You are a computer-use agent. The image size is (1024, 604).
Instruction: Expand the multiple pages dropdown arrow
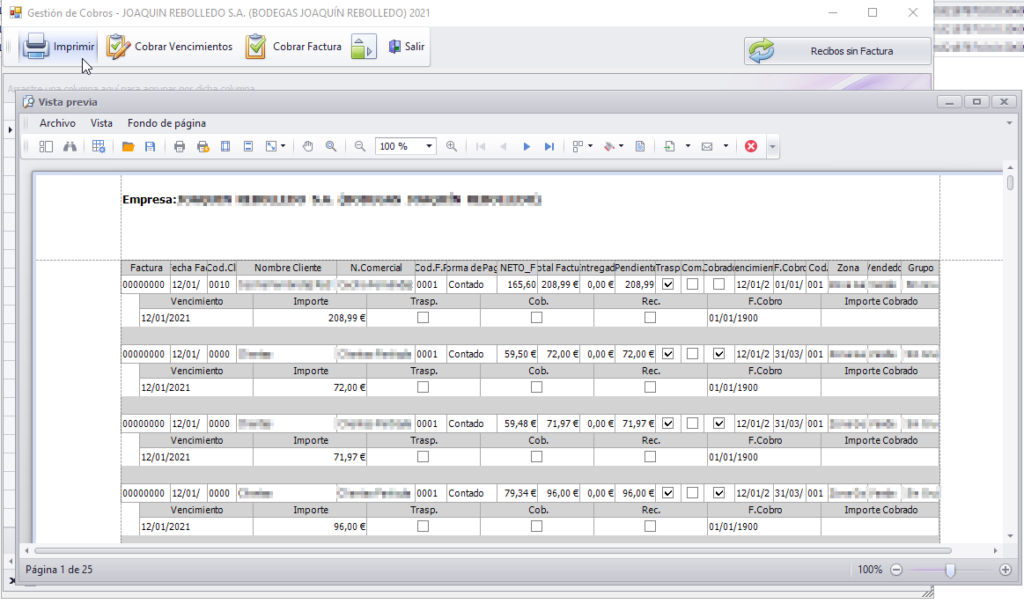click(590, 147)
